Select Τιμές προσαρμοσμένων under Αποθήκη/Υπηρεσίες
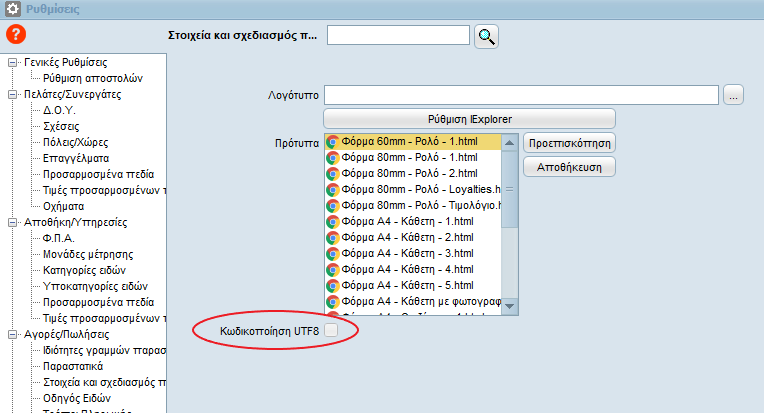 coord(104,319)
